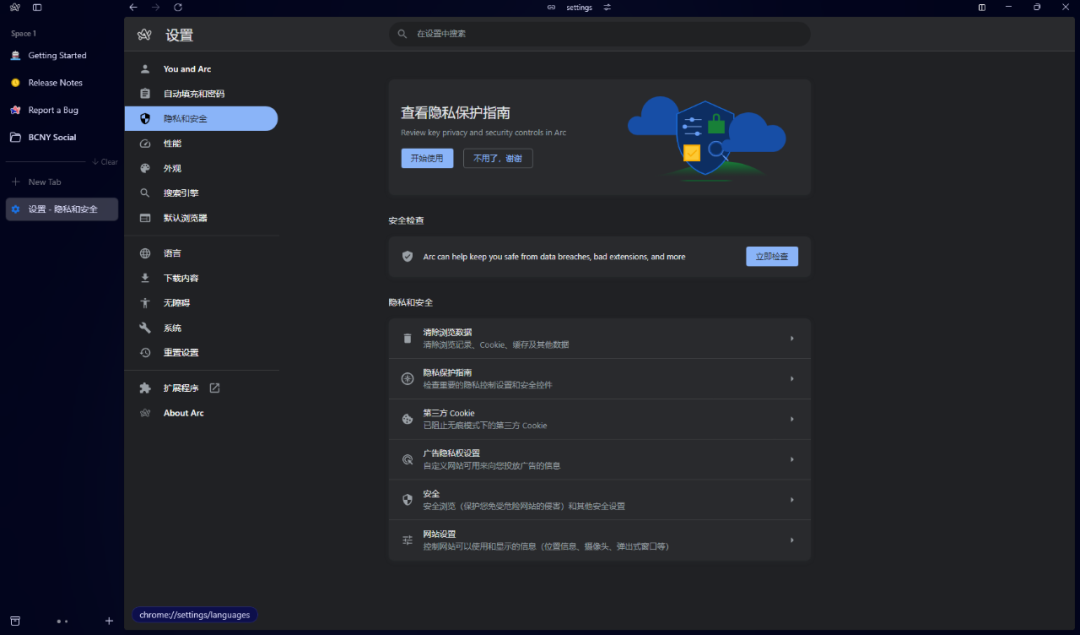The height and width of the screenshot is (635, 1080).
Task: Open 系统 settings section
Action: [201, 328]
